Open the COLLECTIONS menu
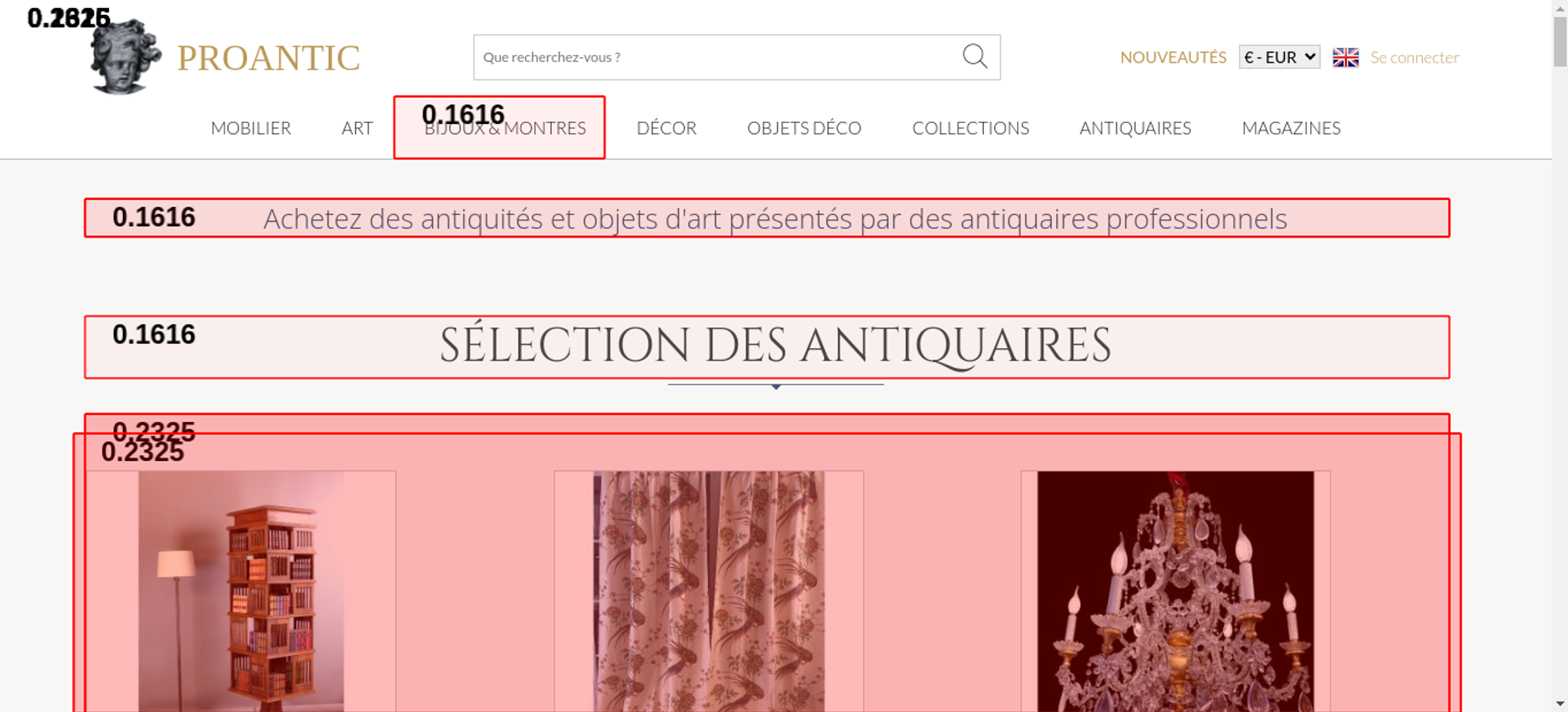The height and width of the screenshot is (712, 1568). [970, 128]
